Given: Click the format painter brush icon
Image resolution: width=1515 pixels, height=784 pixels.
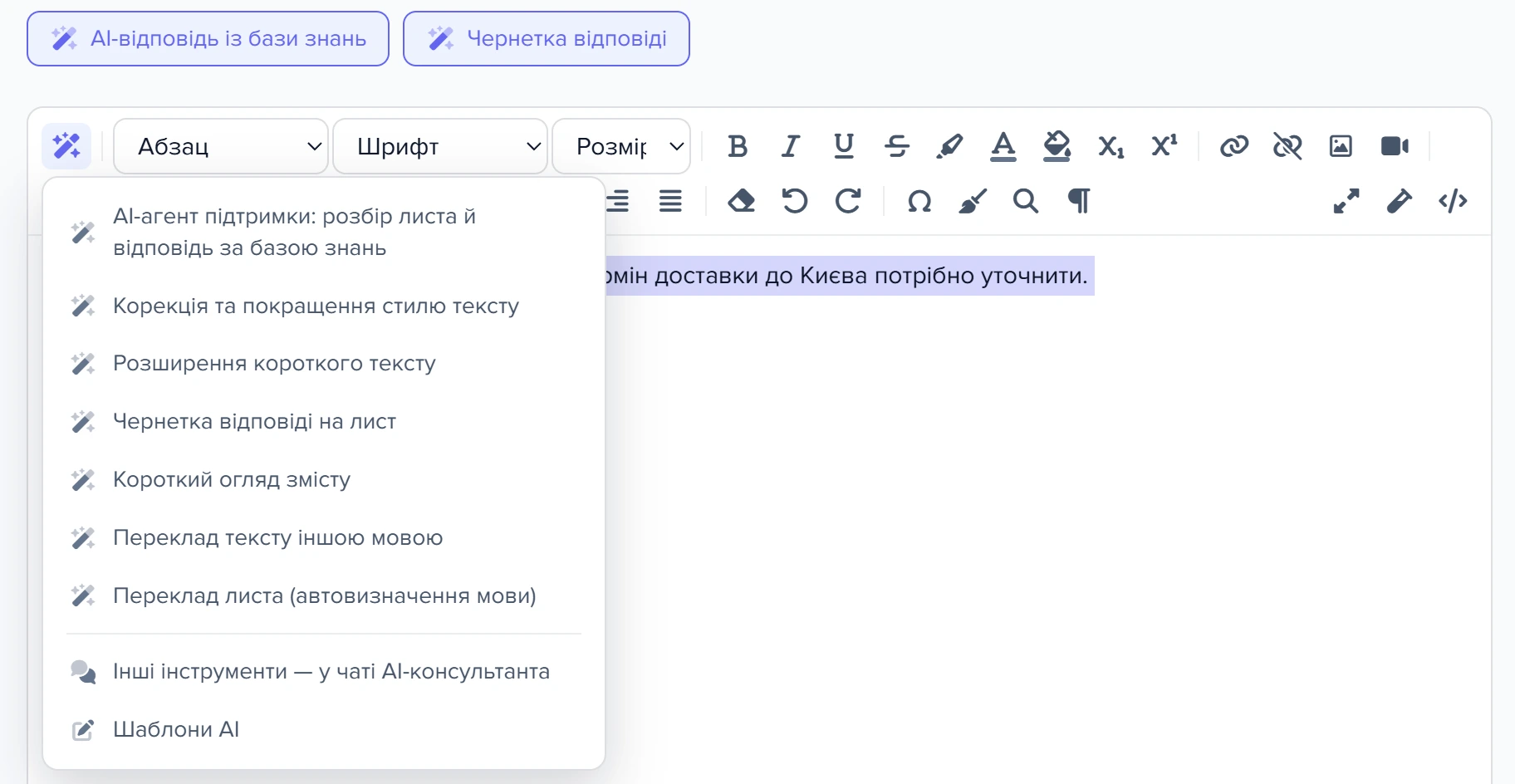Looking at the screenshot, I should click(x=973, y=201).
